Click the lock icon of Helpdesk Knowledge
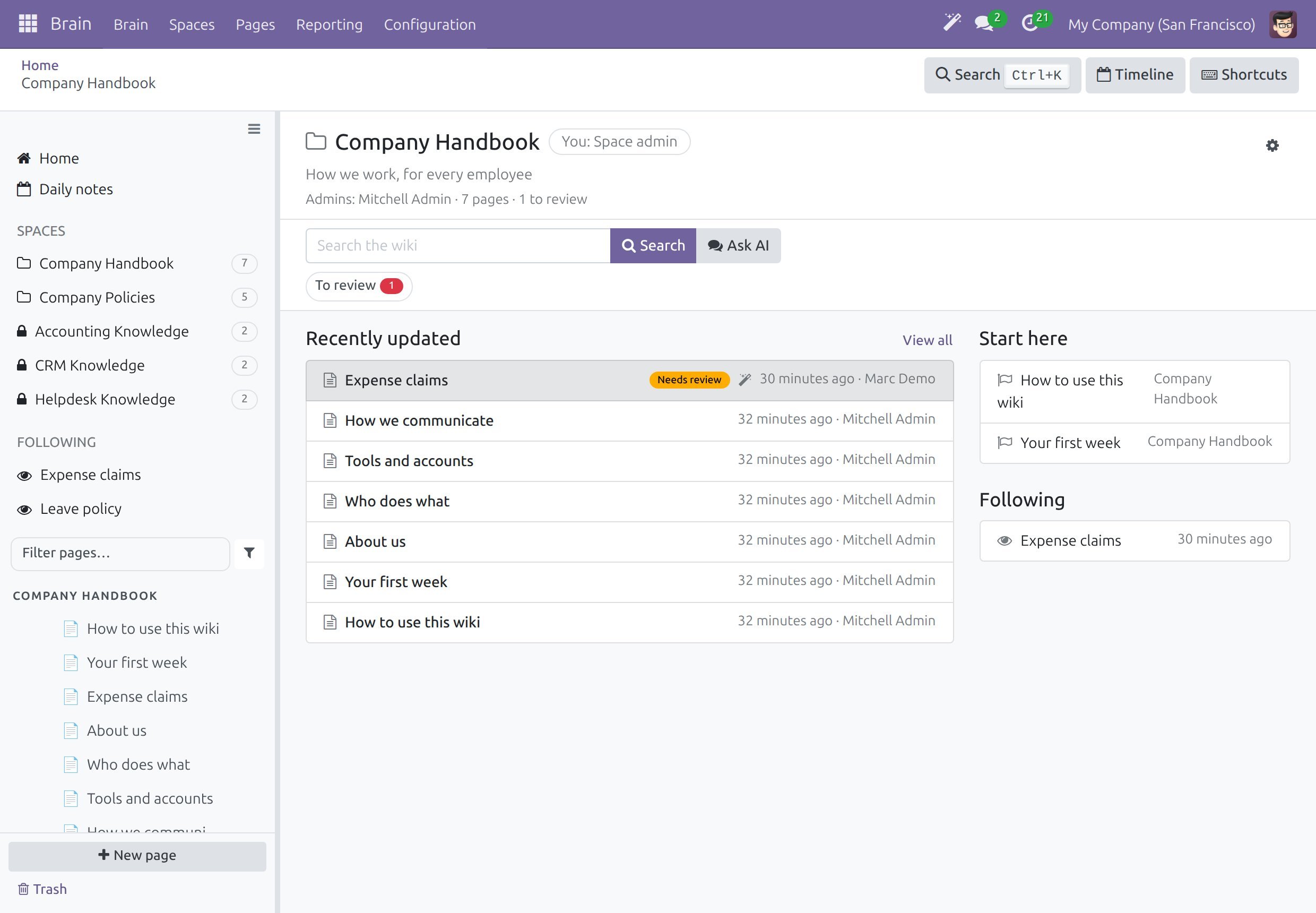 pos(22,399)
